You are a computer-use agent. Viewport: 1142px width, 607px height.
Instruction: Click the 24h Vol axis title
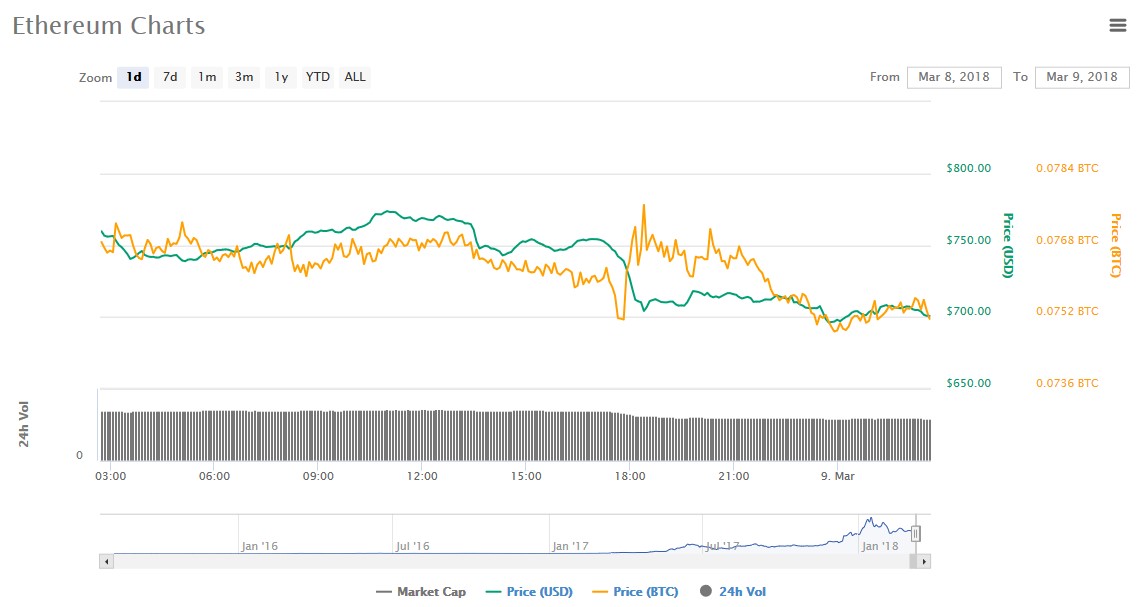(24, 424)
